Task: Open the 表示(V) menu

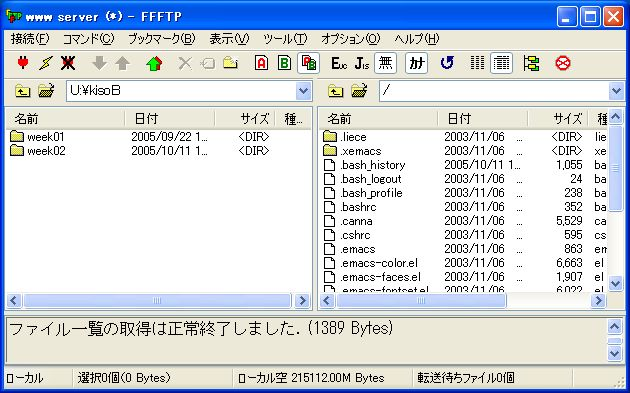Action: click(x=229, y=39)
